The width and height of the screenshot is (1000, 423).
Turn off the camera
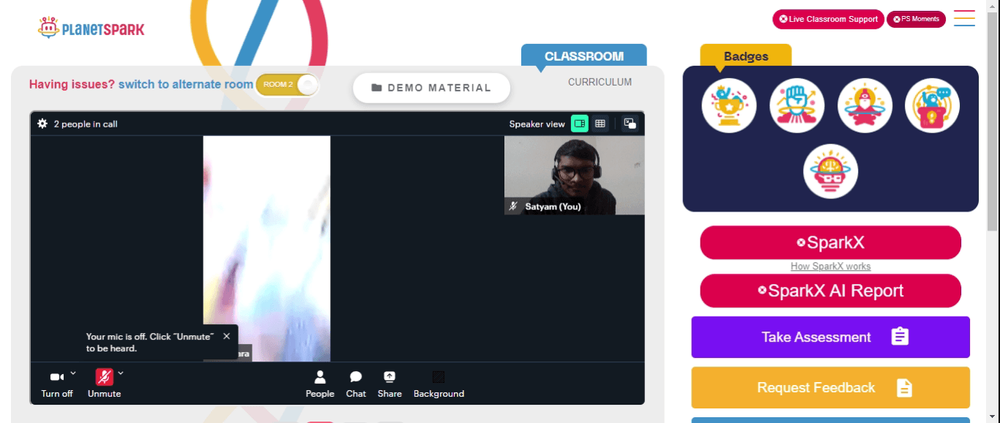coord(57,383)
